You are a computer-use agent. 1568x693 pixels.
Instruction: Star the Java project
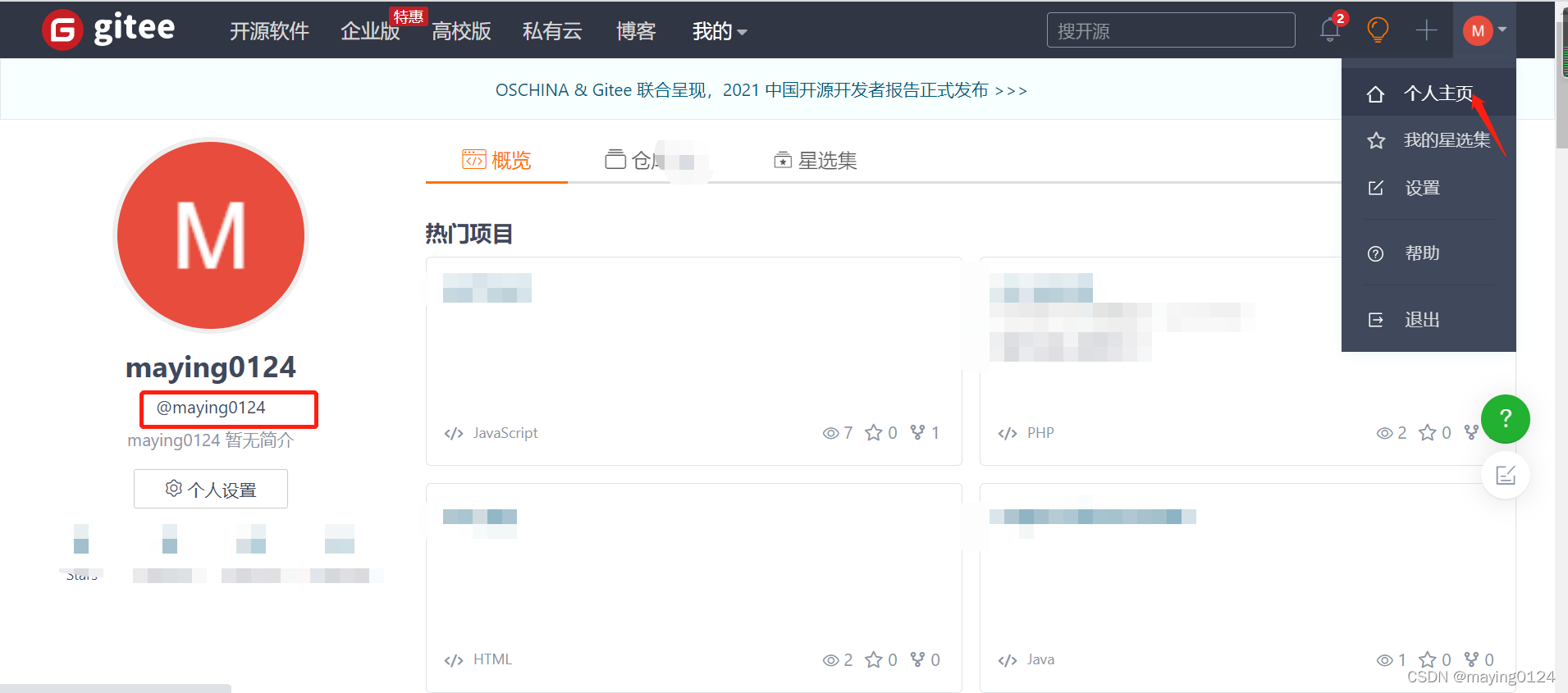(x=1428, y=659)
